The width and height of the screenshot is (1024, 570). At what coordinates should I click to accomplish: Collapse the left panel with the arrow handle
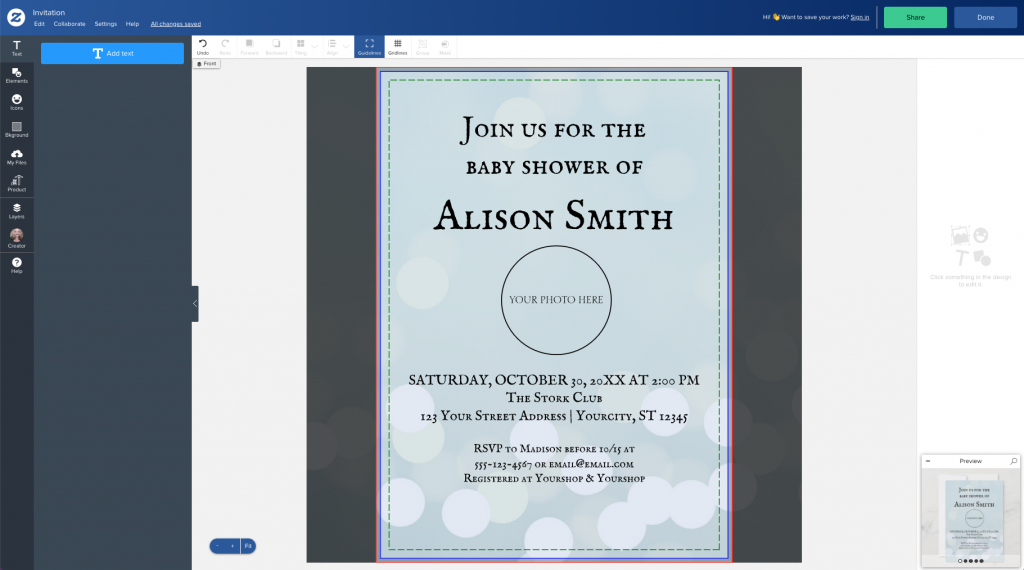(195, 303)
